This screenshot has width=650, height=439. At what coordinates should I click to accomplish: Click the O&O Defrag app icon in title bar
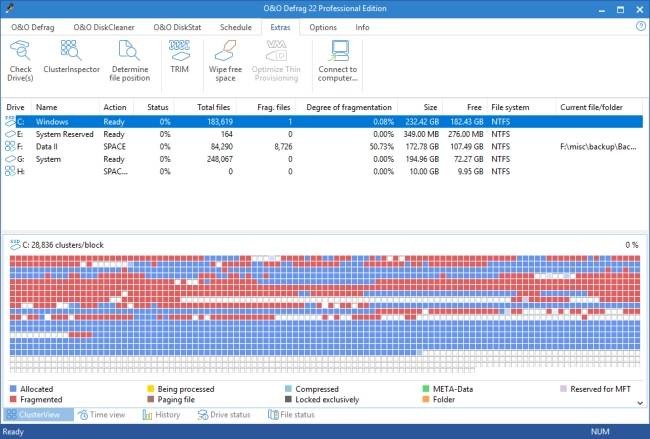pos(10,8)
